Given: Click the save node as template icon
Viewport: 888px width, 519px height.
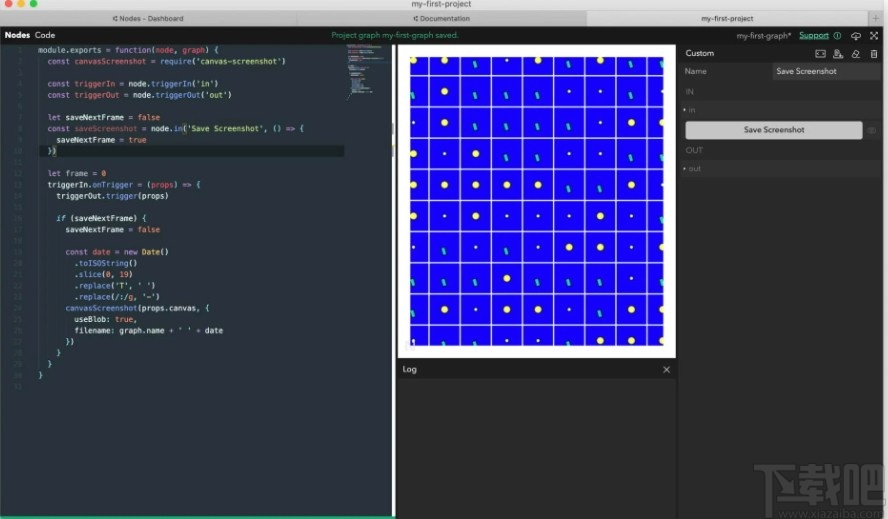Looking at the screenshot, I should (x=838, y=53).
